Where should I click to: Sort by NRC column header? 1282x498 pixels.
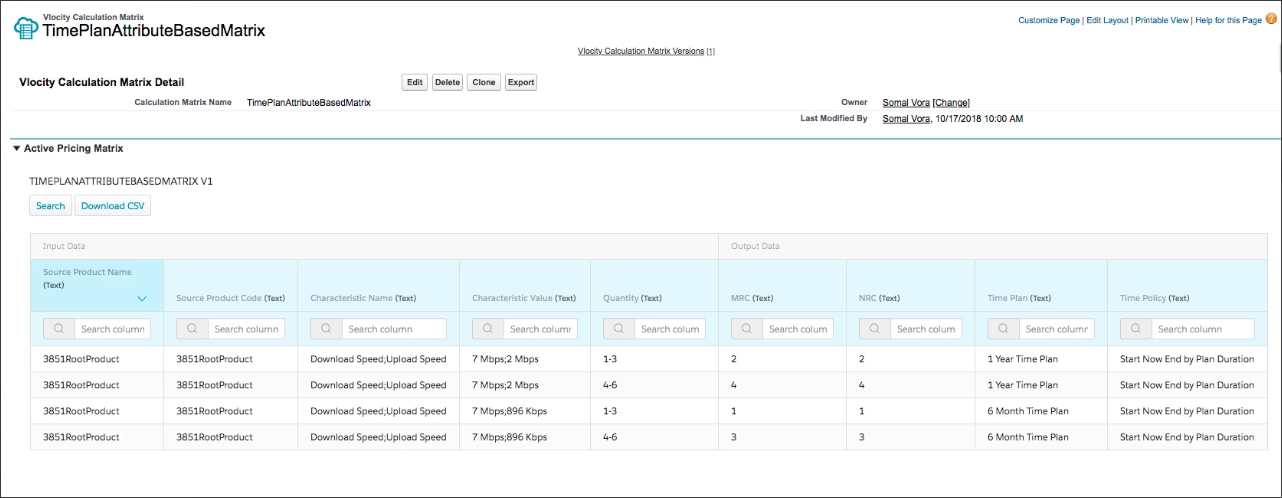tap(879, 298)
